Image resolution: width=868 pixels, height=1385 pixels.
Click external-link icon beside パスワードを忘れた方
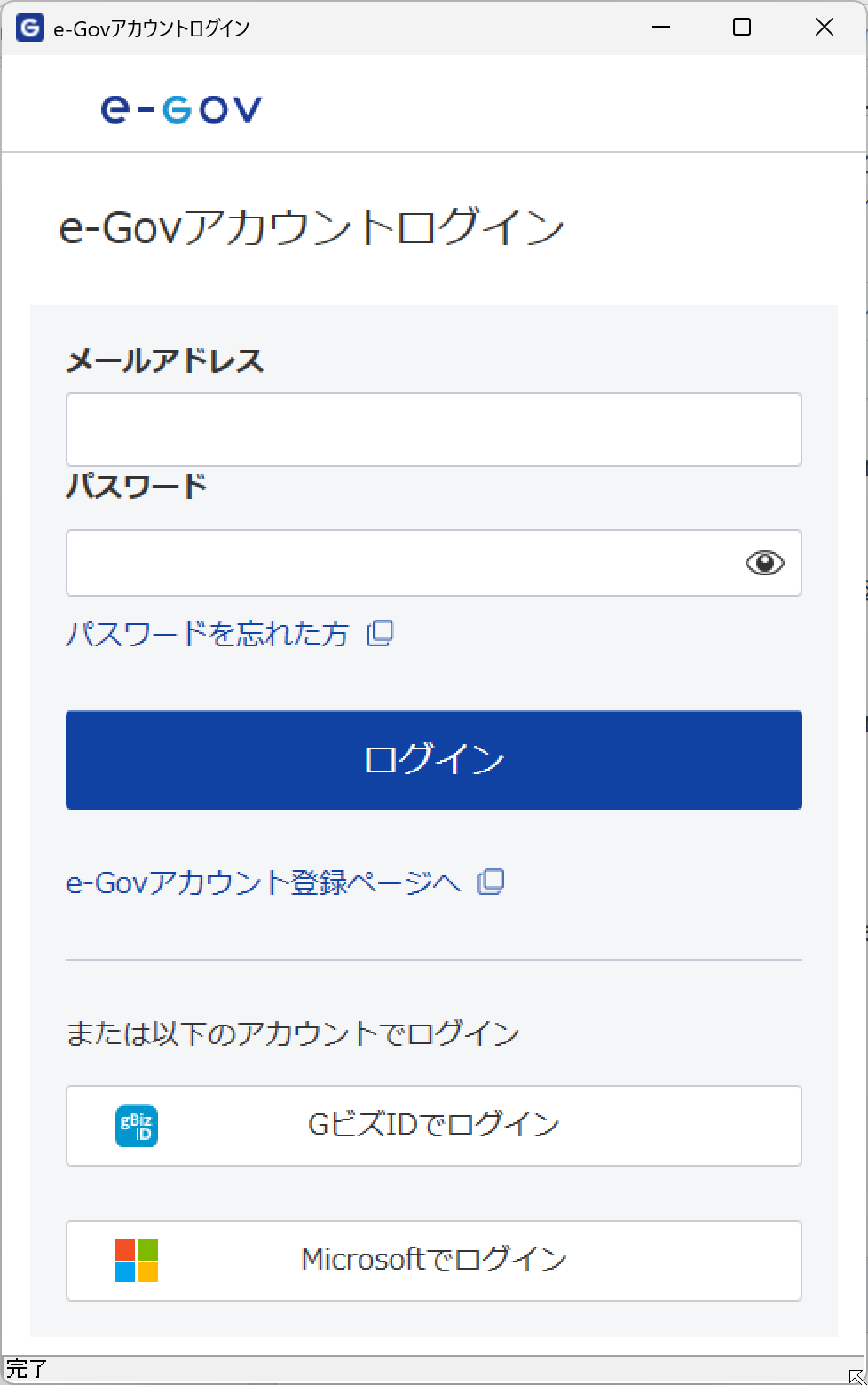381,633
